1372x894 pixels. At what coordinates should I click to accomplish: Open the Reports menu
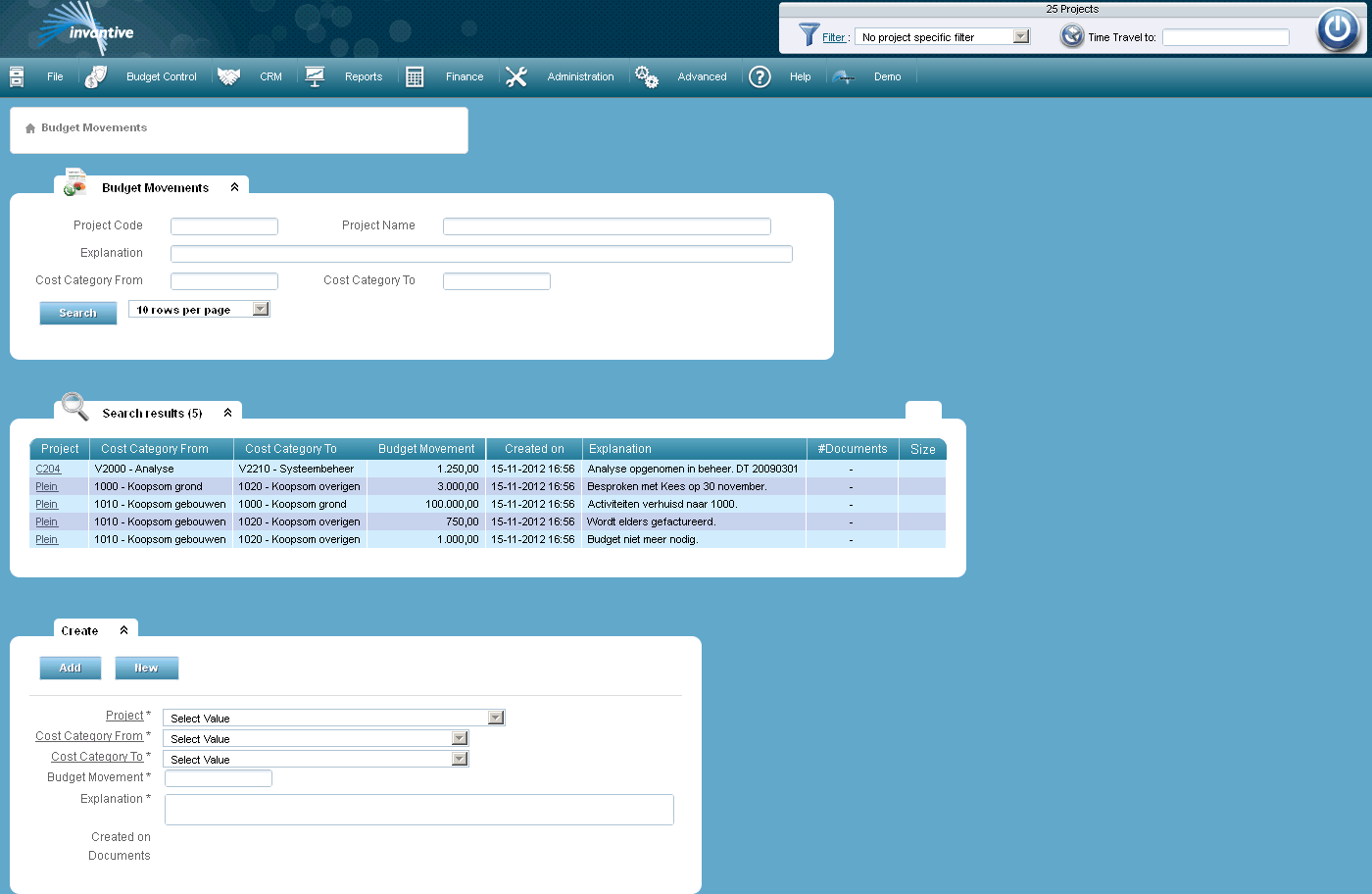pyautogui.click(x=364, y=76)
